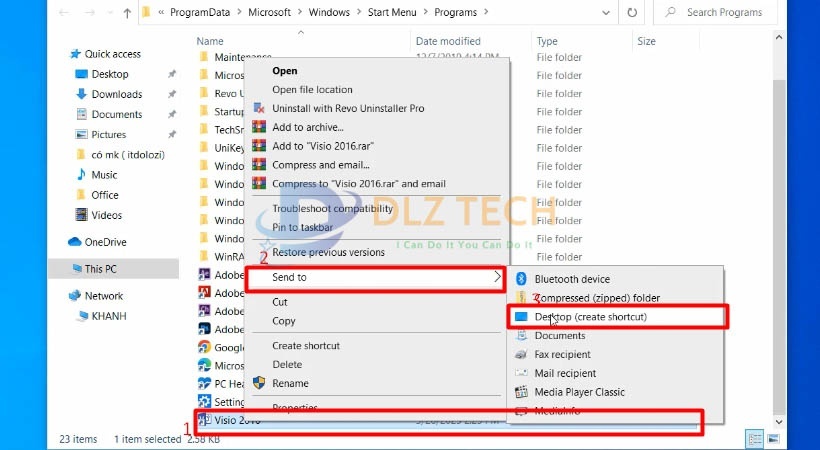Sort files by Date modified column
The height and width of the screenshot is (450, 820).
[448, 41]
